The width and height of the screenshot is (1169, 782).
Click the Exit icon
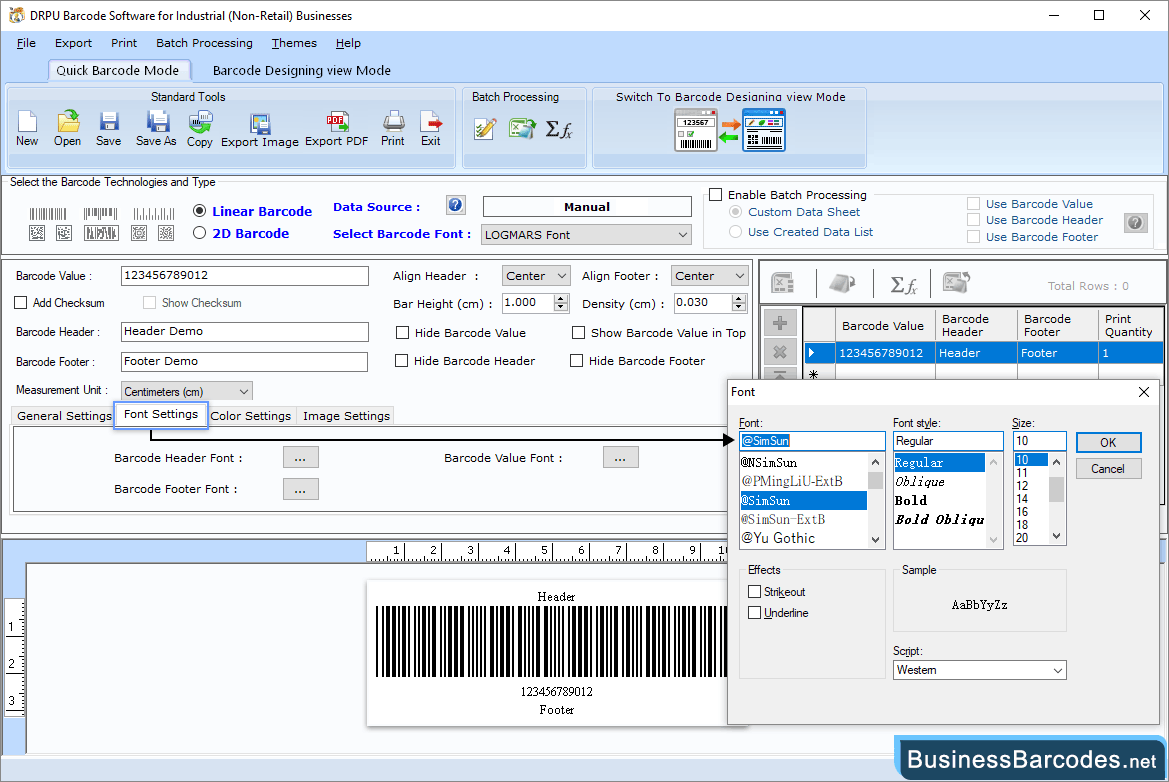[431, 122]
